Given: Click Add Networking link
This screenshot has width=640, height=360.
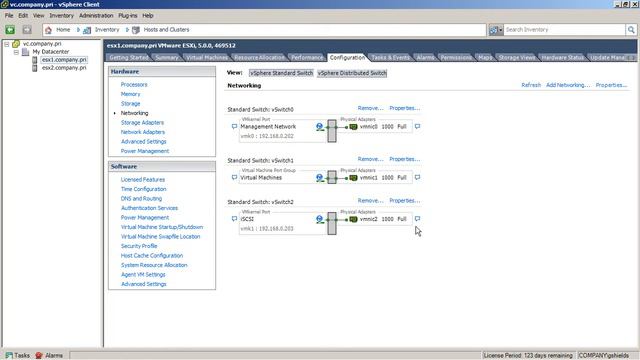Looking at the screenshot, I should tap(568, 85).
